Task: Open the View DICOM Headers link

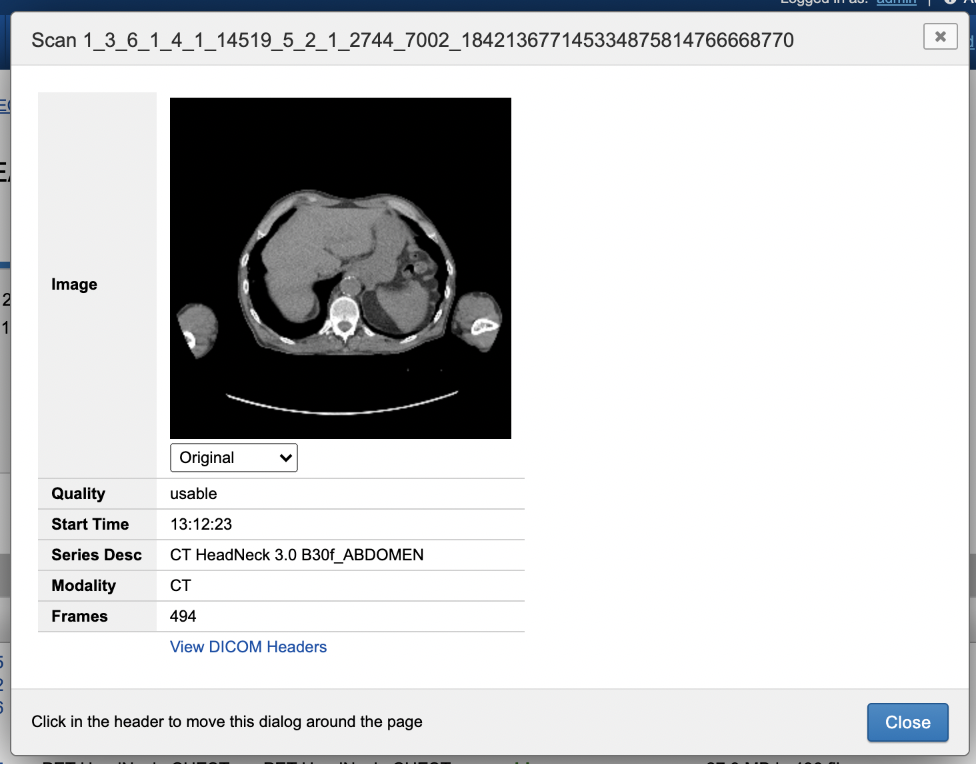Action: (x=248, y=647)
